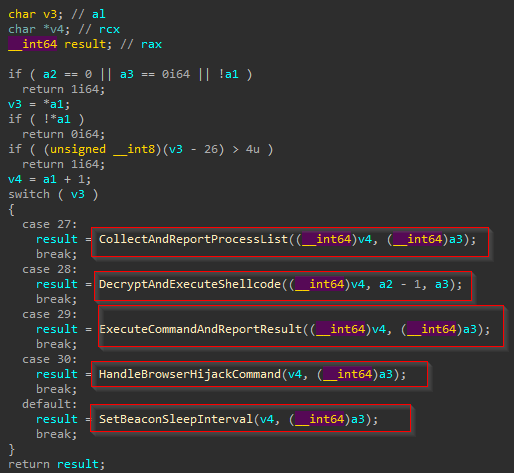Click the '__int64 result;' declaration
Viewport: 514px width, 473px height.
pyautogui.click(x=60, y=44)
